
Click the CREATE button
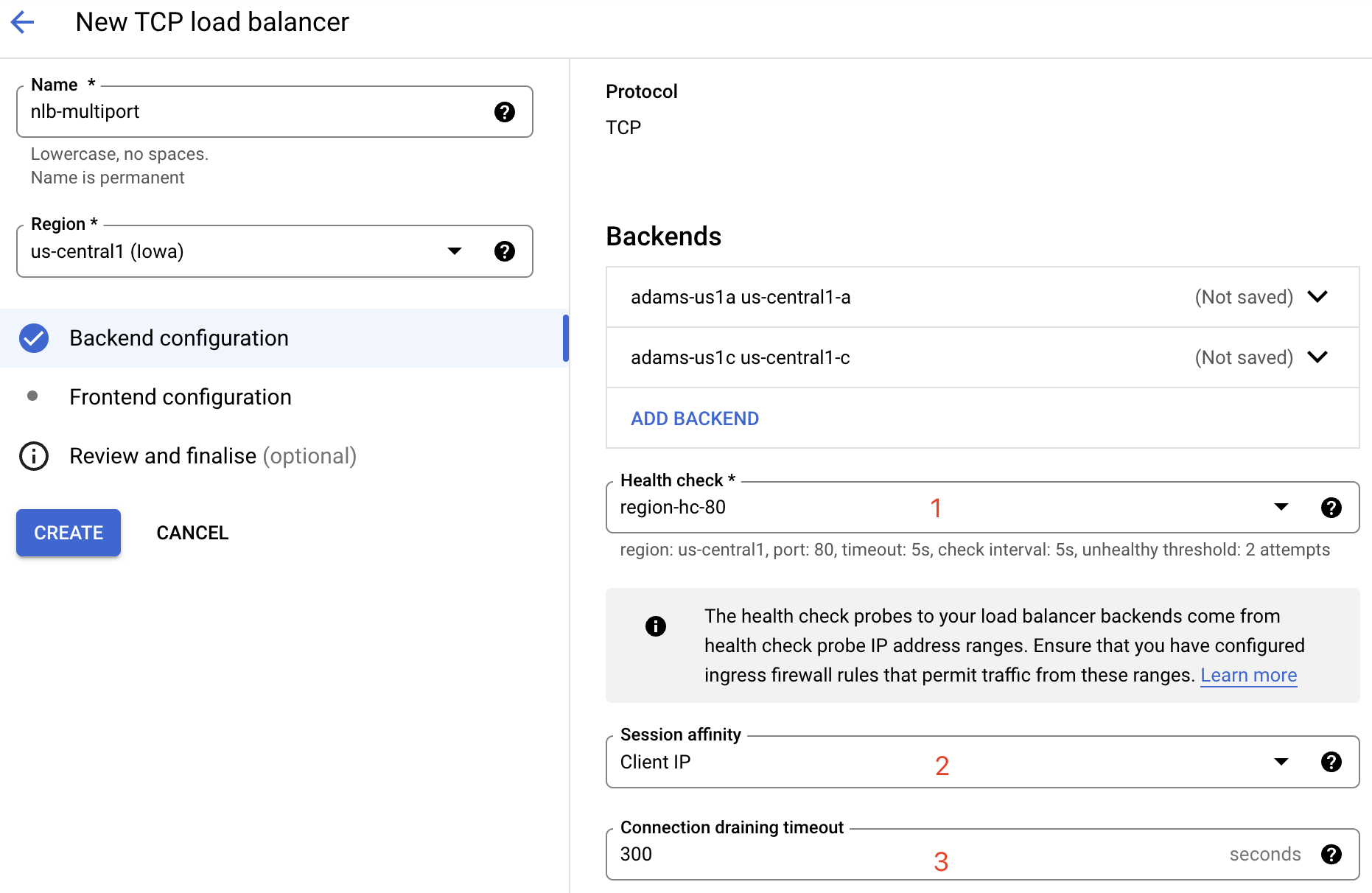(69, 533)
